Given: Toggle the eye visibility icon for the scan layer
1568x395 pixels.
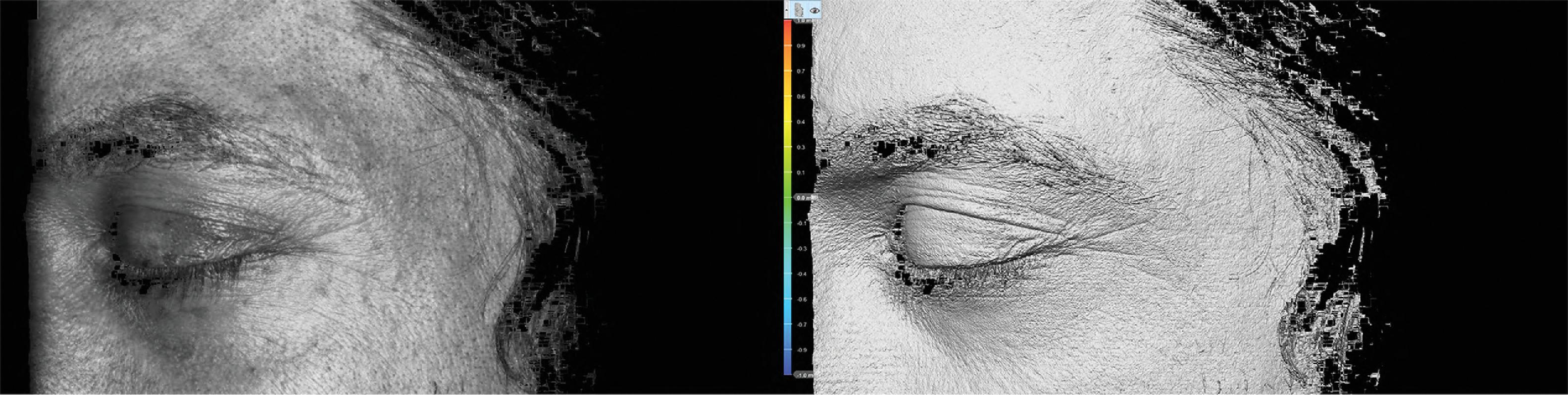Looking at the screenshot, I should pos(814,10).
